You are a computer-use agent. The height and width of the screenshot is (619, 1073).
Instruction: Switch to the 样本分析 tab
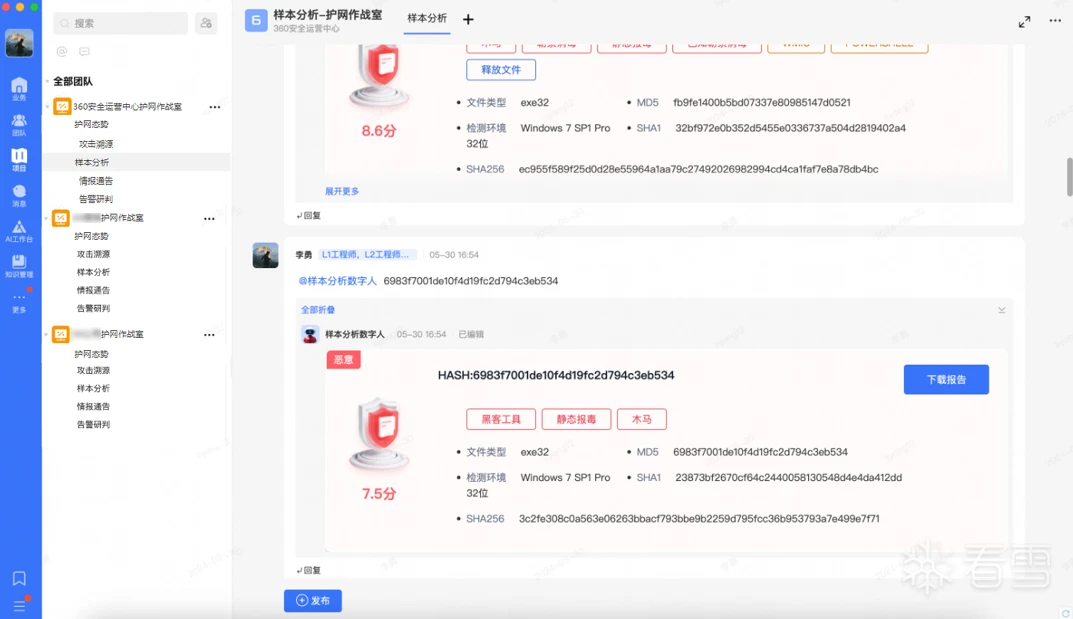tap(427, 19)
